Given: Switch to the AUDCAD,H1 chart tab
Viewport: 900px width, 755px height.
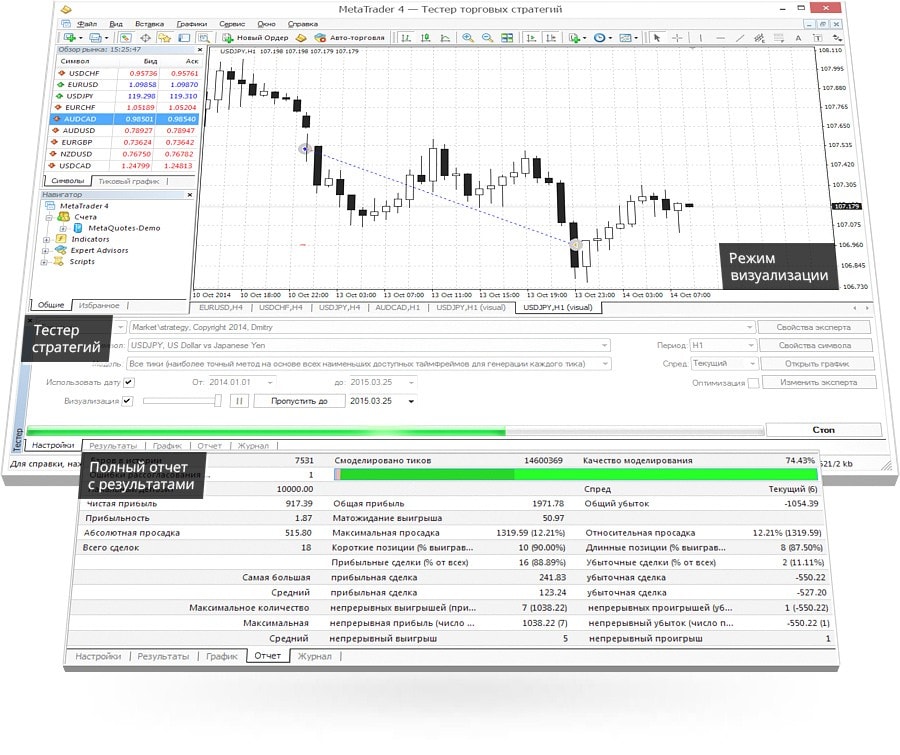Looking at the screenshot, I should click(396, 308).
